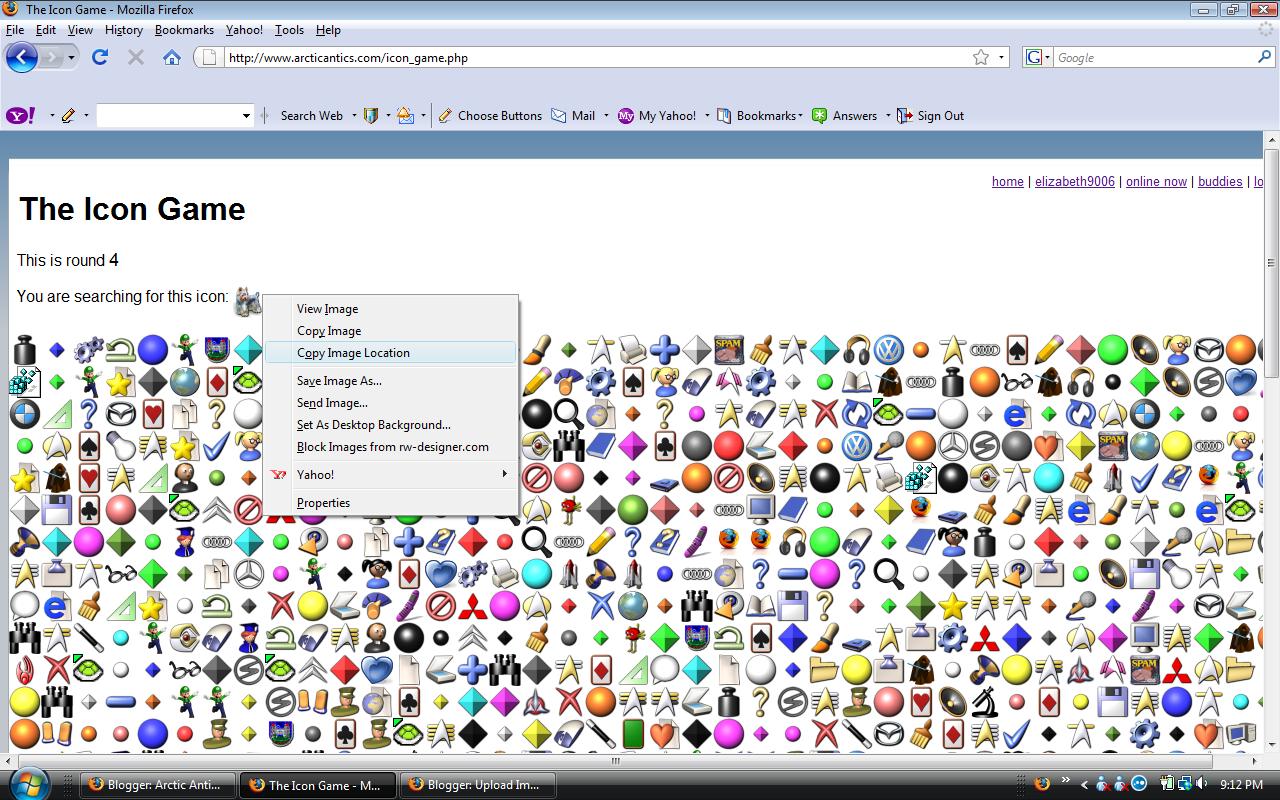Open the Yahoo Bookmarks toolbar dropdown

pos(760,116)
